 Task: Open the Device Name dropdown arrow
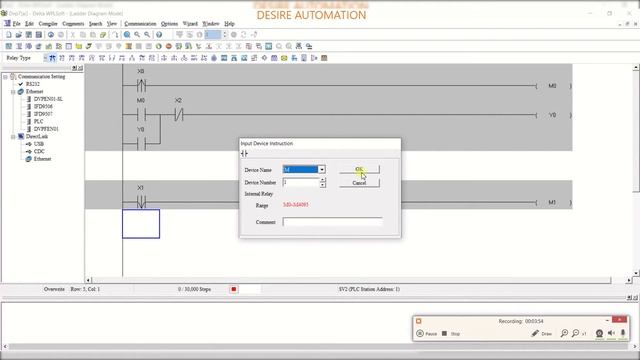point(322,169)
